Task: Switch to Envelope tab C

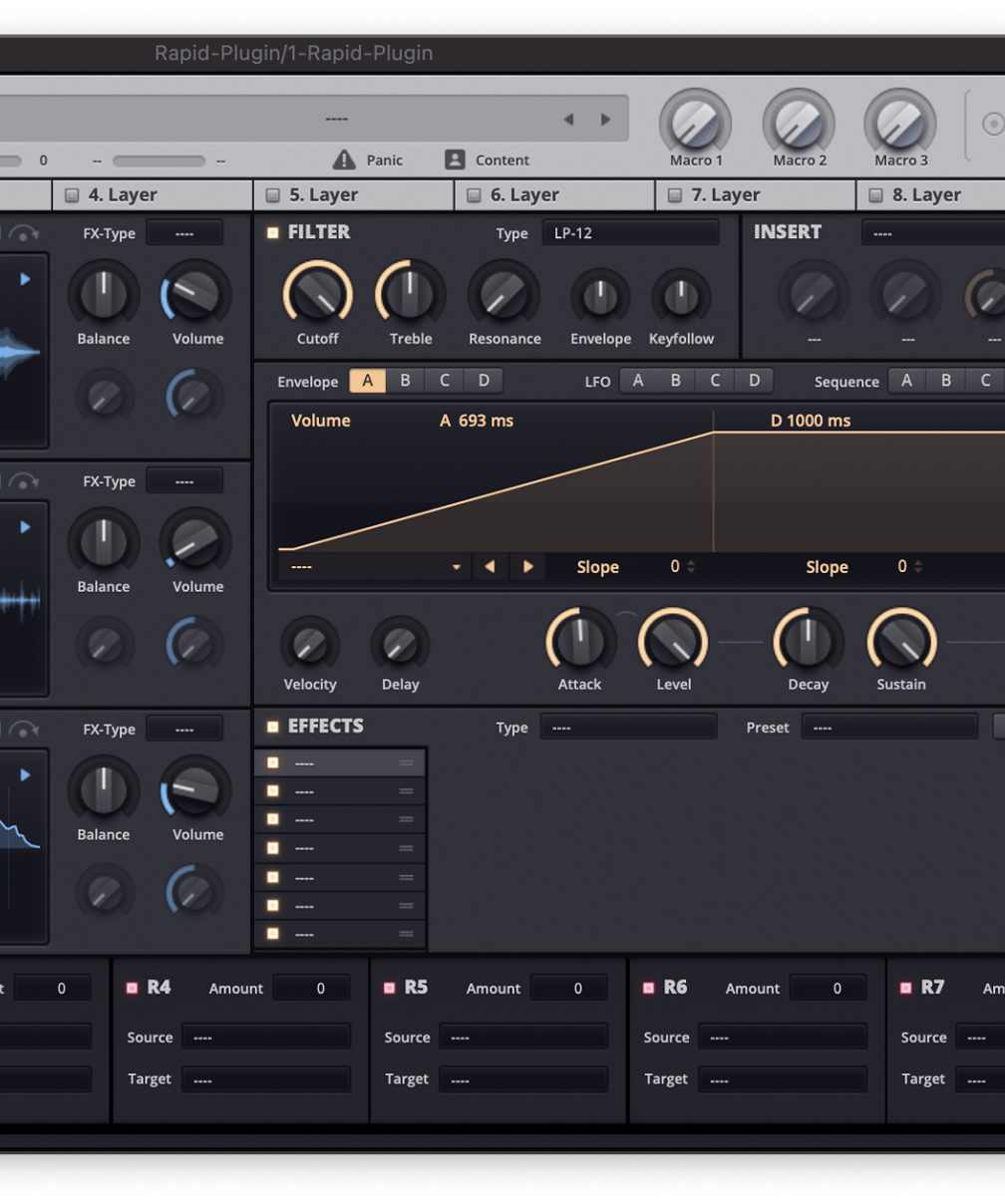Action: 445,381
